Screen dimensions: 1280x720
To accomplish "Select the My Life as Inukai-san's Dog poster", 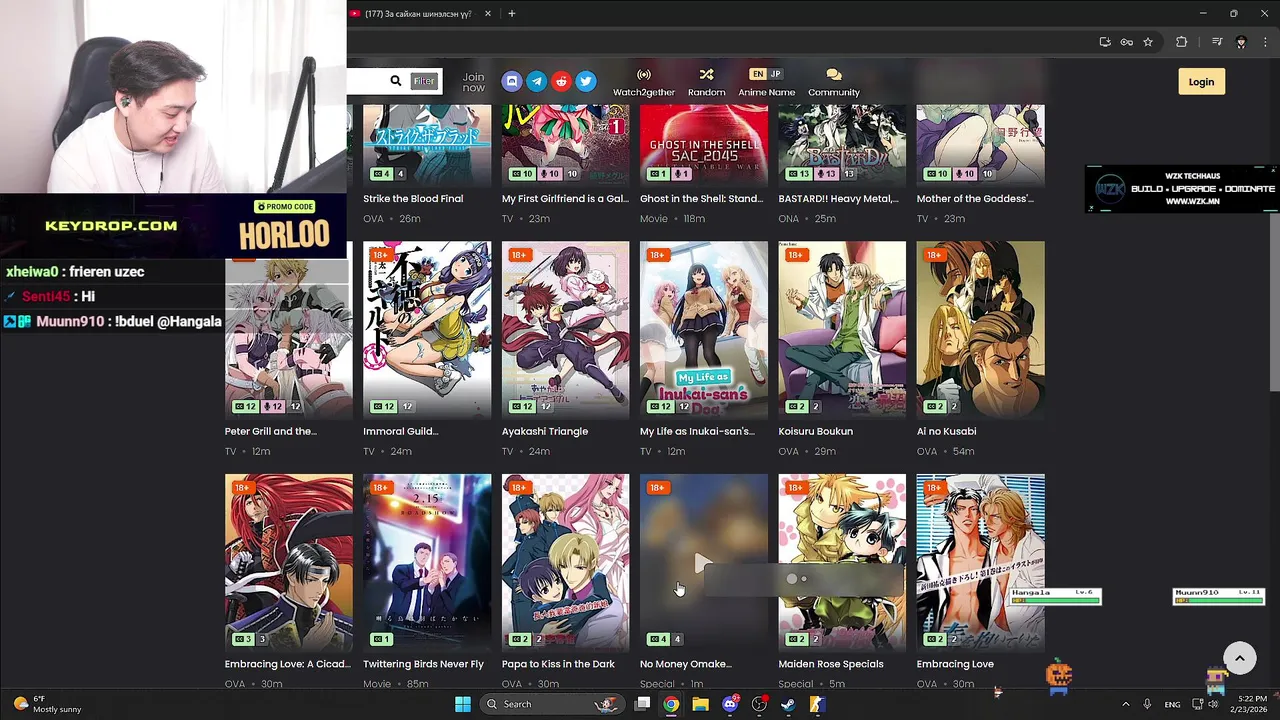I will [x=704, y=329].
